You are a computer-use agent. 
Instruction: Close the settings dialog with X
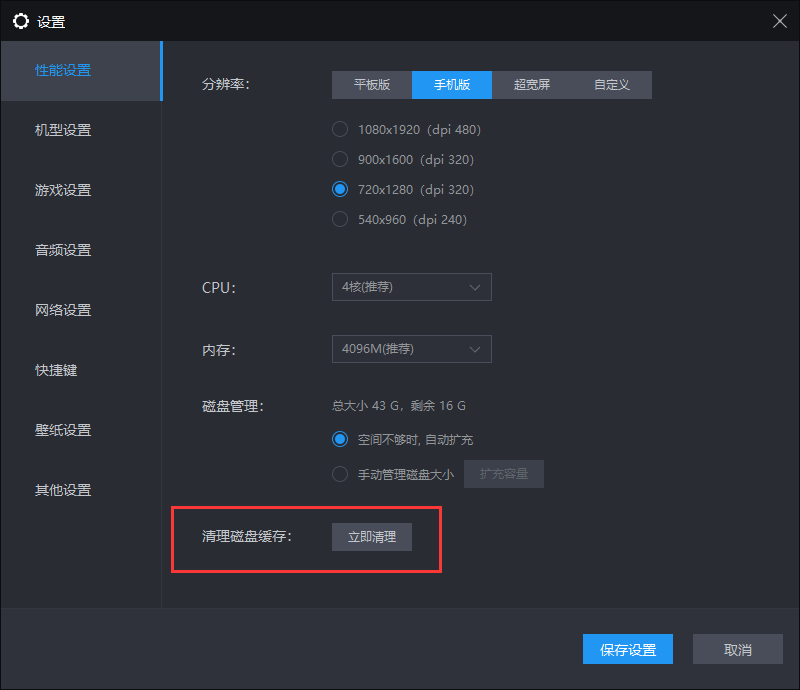(780, 21)
